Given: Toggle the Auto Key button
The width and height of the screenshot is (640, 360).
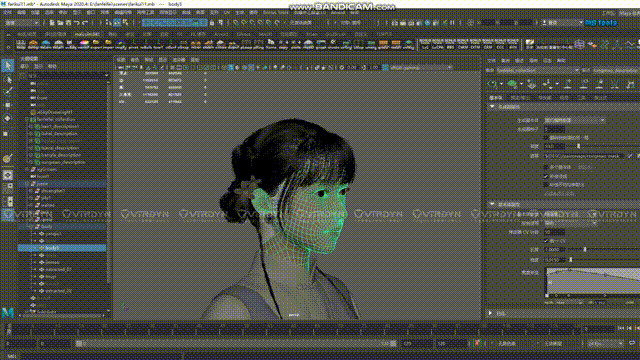Looking at the screenshot, I should point(477,343).
